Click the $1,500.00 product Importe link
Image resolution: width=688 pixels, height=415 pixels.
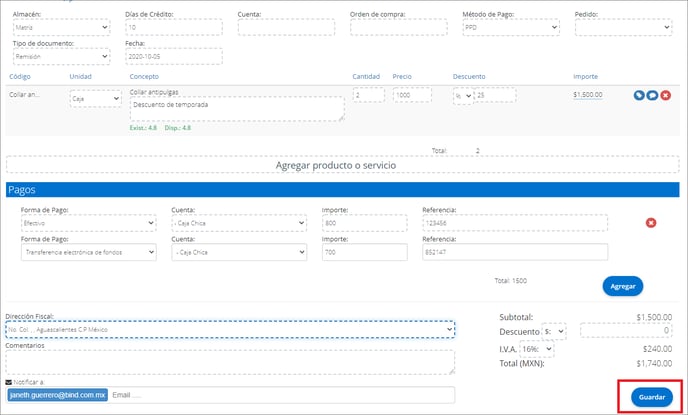[588, 95]
